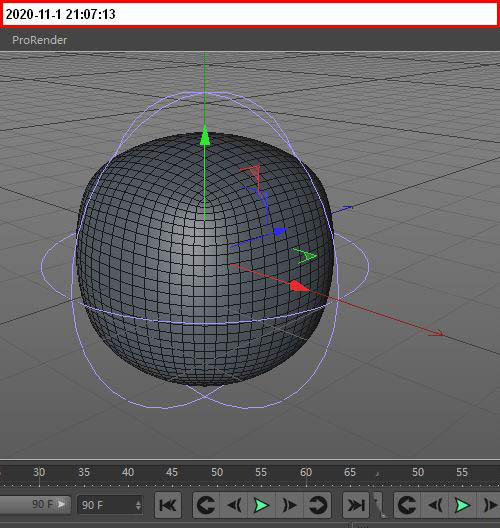This screenshot has width=500, height=528.
Task: Play forwards using right-hand green play button
Action: point(462,505)
